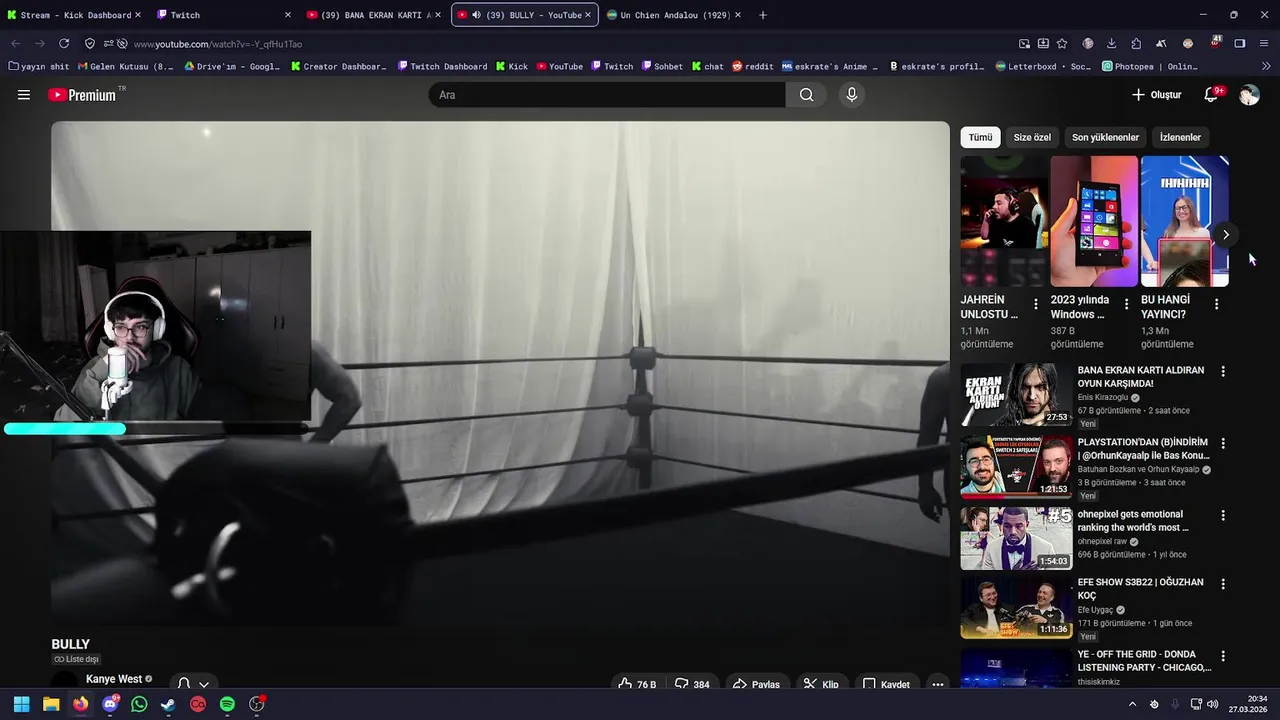
Task: Open EFE SHOW S3B22 video thumbnail
Action: click(1016, 607)
